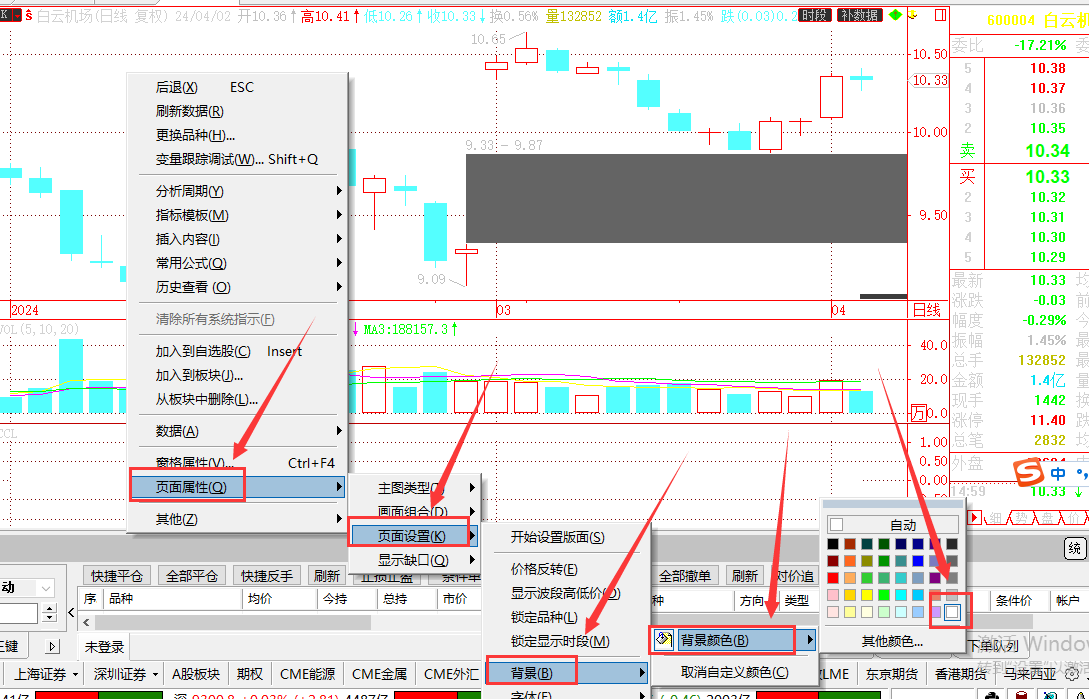Switch to A股板块 tab
The height and width of the screenshot is (699, 1089).
click(x=196, y=674)
